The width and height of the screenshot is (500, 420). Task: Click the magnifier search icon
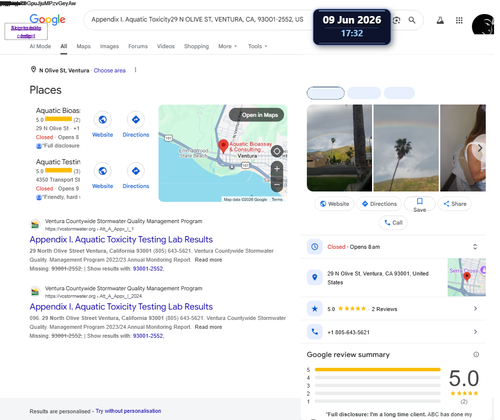click(412, 20)
